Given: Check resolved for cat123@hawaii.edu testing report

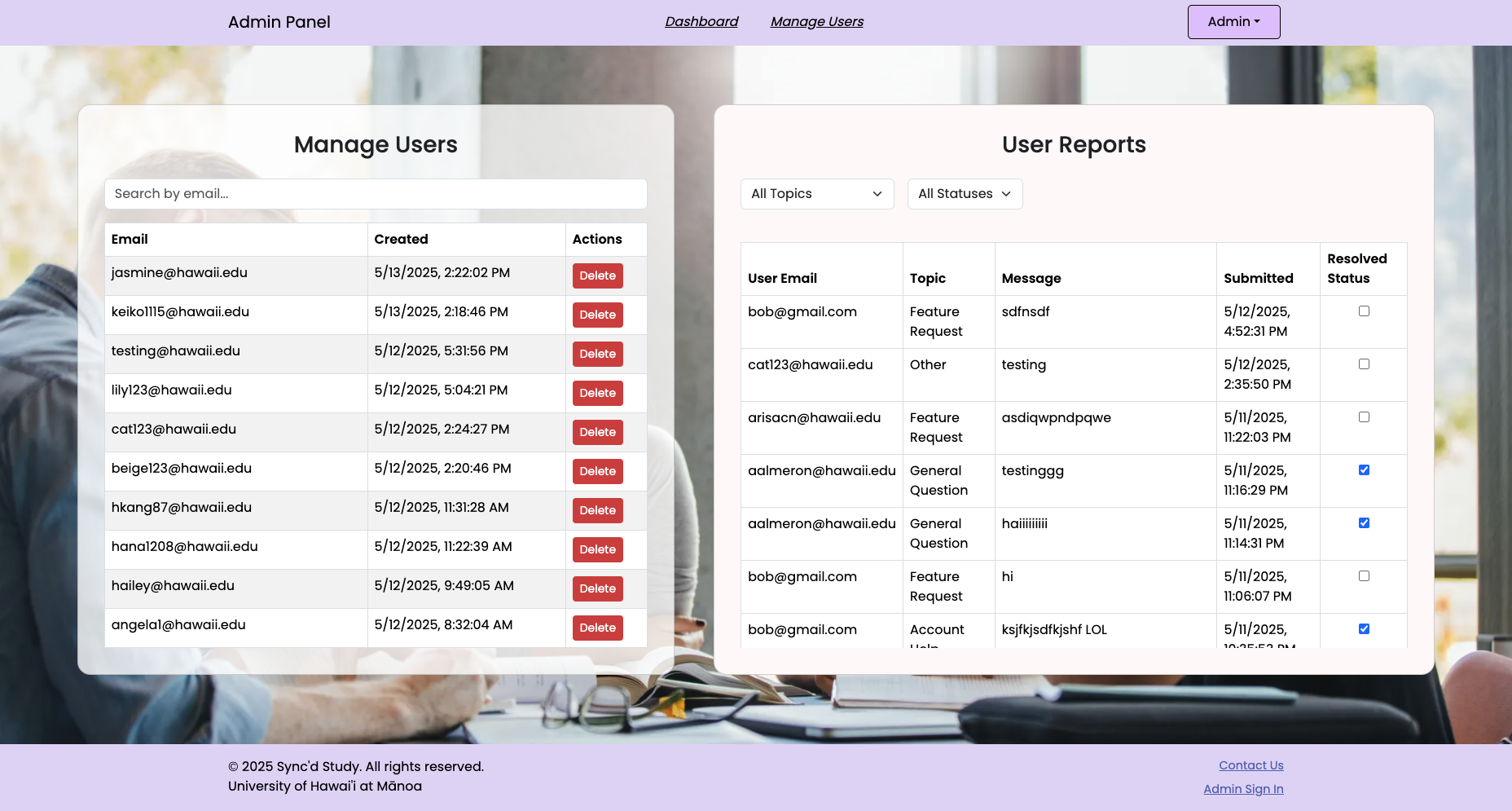Looking at the screenshot, I should click(1364, 364).
